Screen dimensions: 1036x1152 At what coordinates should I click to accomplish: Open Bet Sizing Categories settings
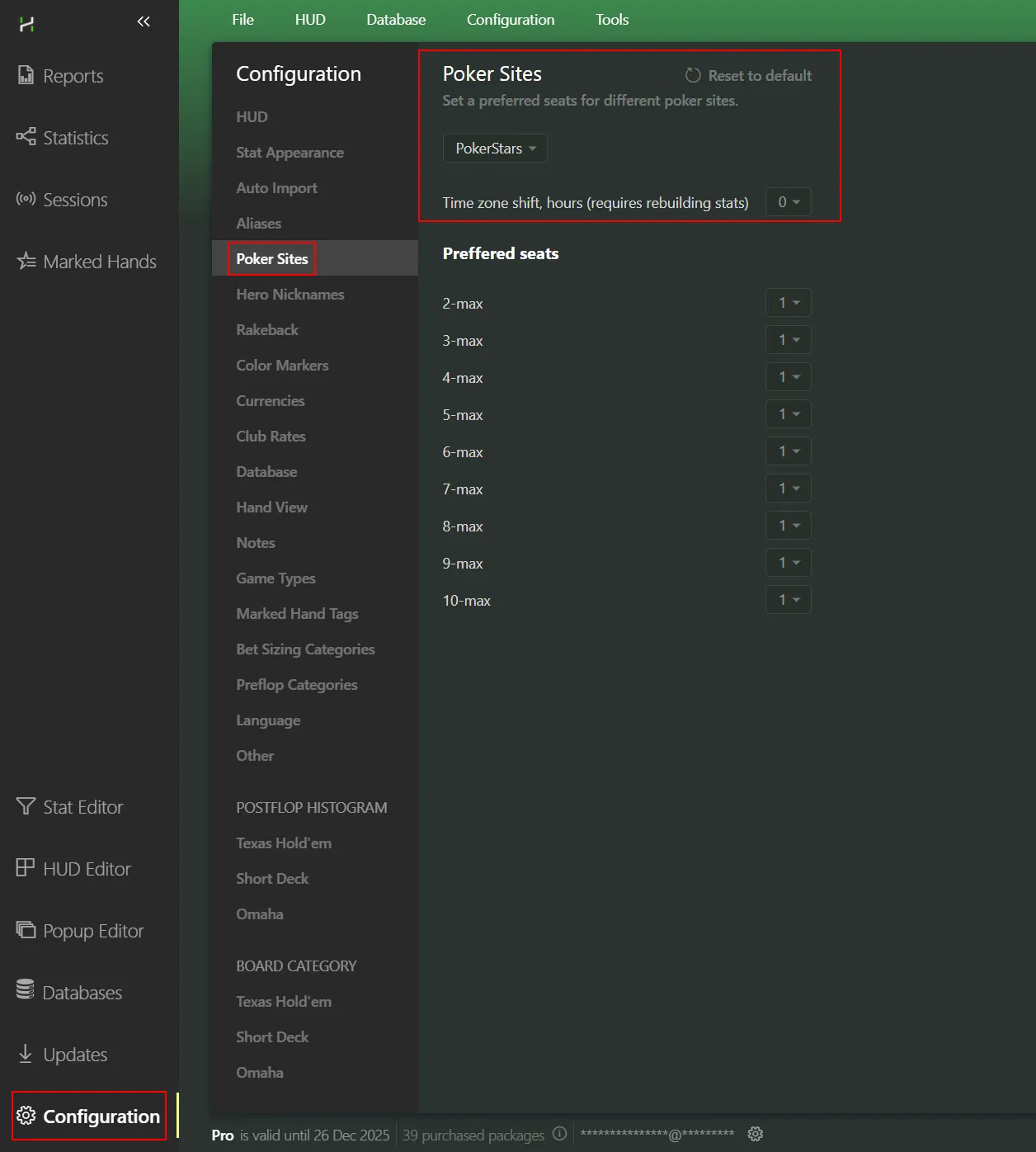305,649
